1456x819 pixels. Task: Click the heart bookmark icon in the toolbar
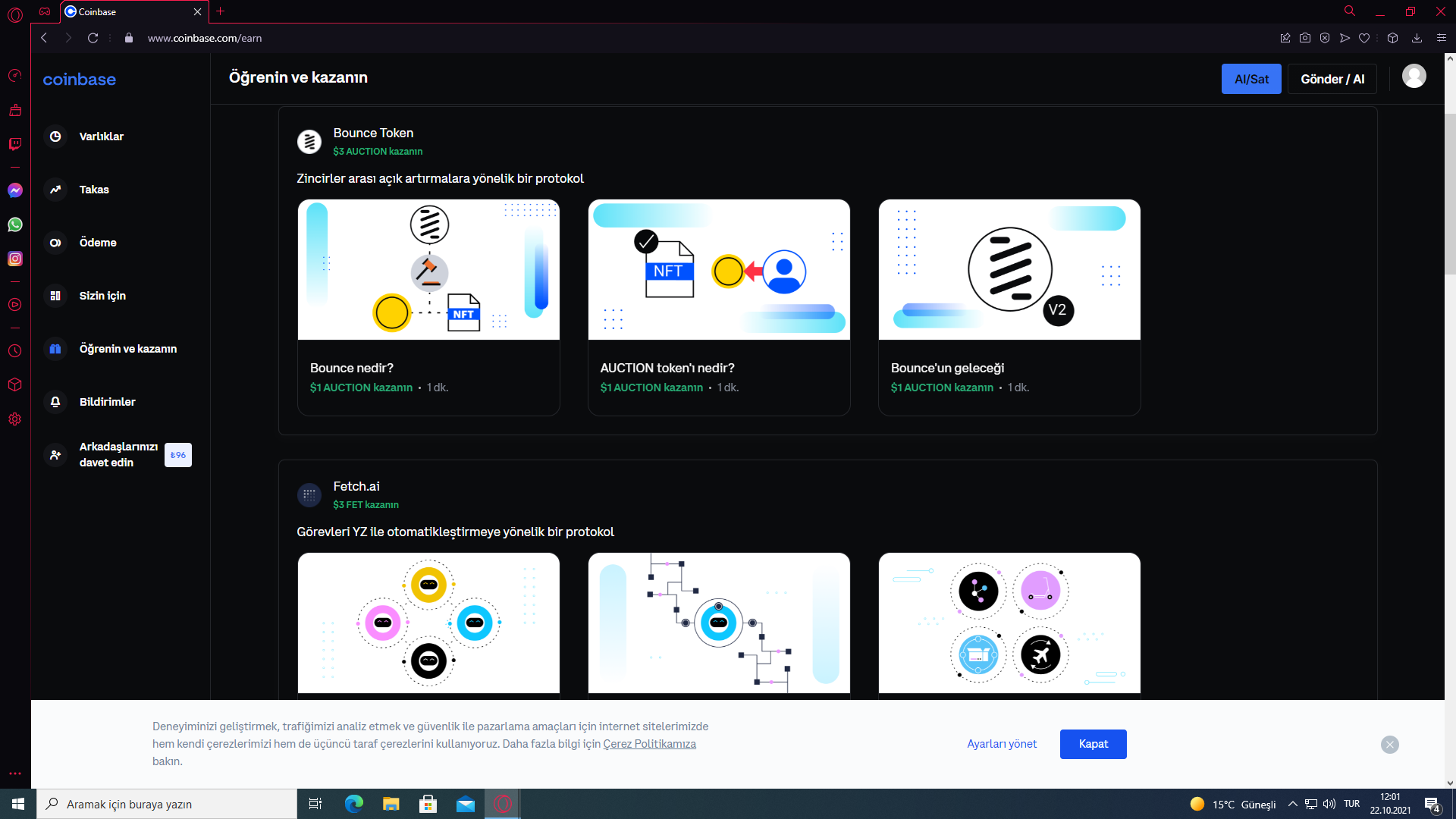click(x=1364, y=38)
